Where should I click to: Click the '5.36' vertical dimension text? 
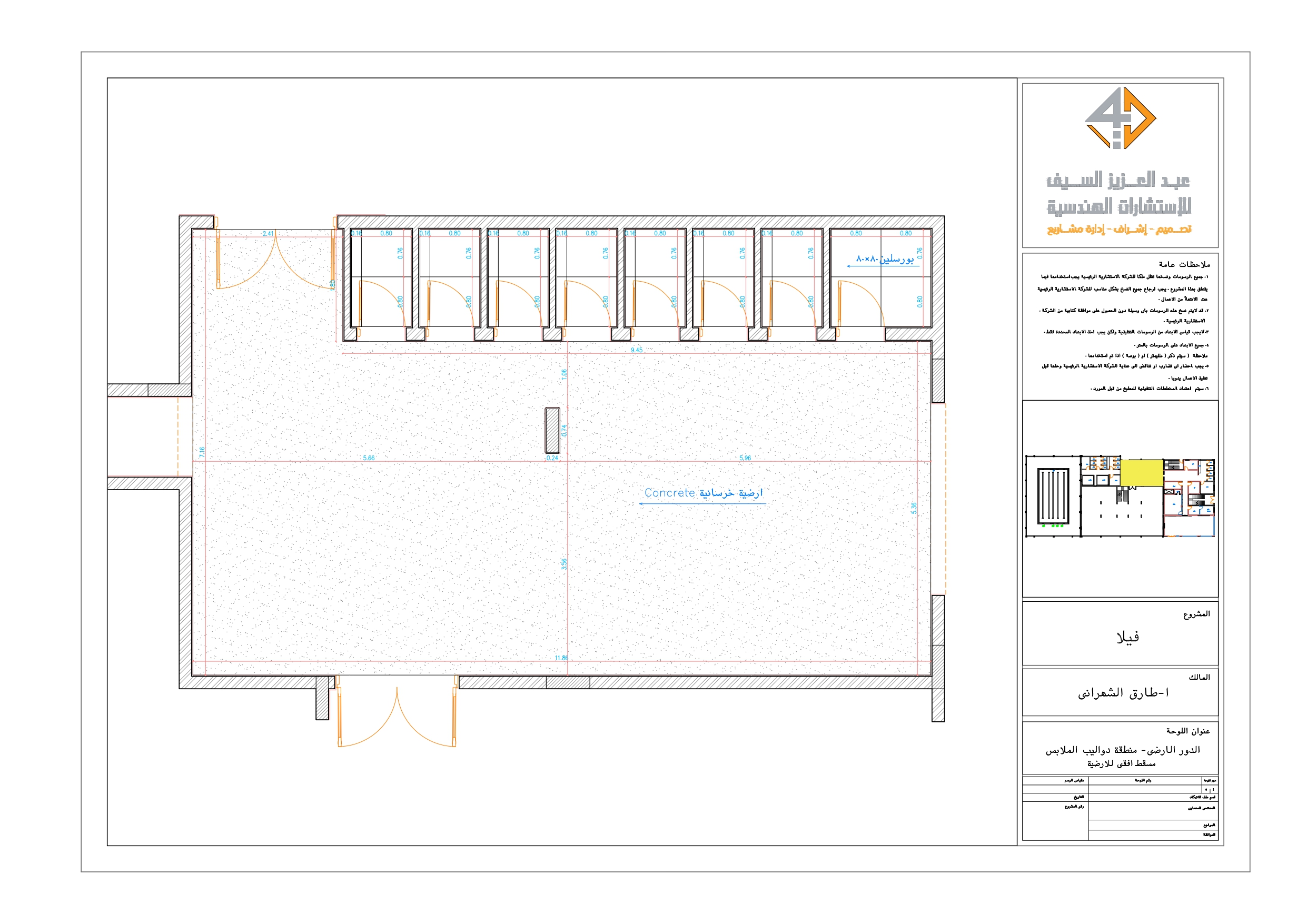coord(914,509)
